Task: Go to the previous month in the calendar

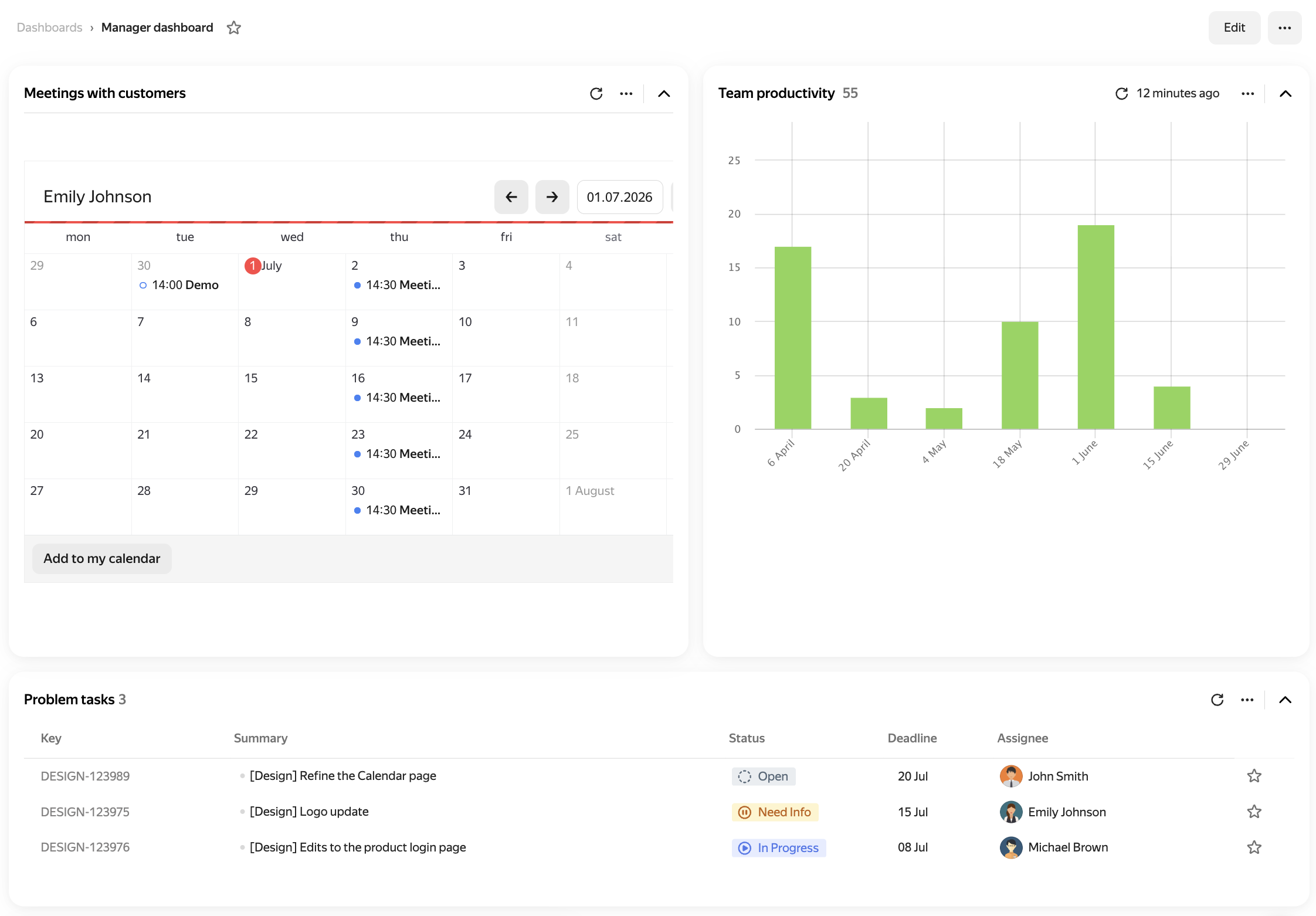Action: [x=511, y=197]
